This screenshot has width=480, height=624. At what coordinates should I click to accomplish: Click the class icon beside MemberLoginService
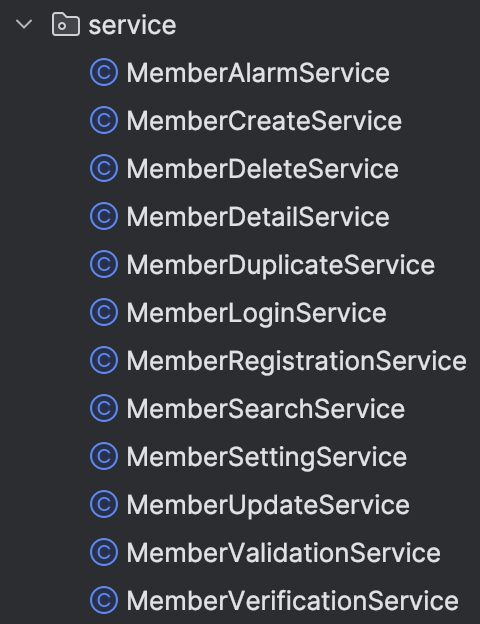pyautogui.click(x=104, y=312)
